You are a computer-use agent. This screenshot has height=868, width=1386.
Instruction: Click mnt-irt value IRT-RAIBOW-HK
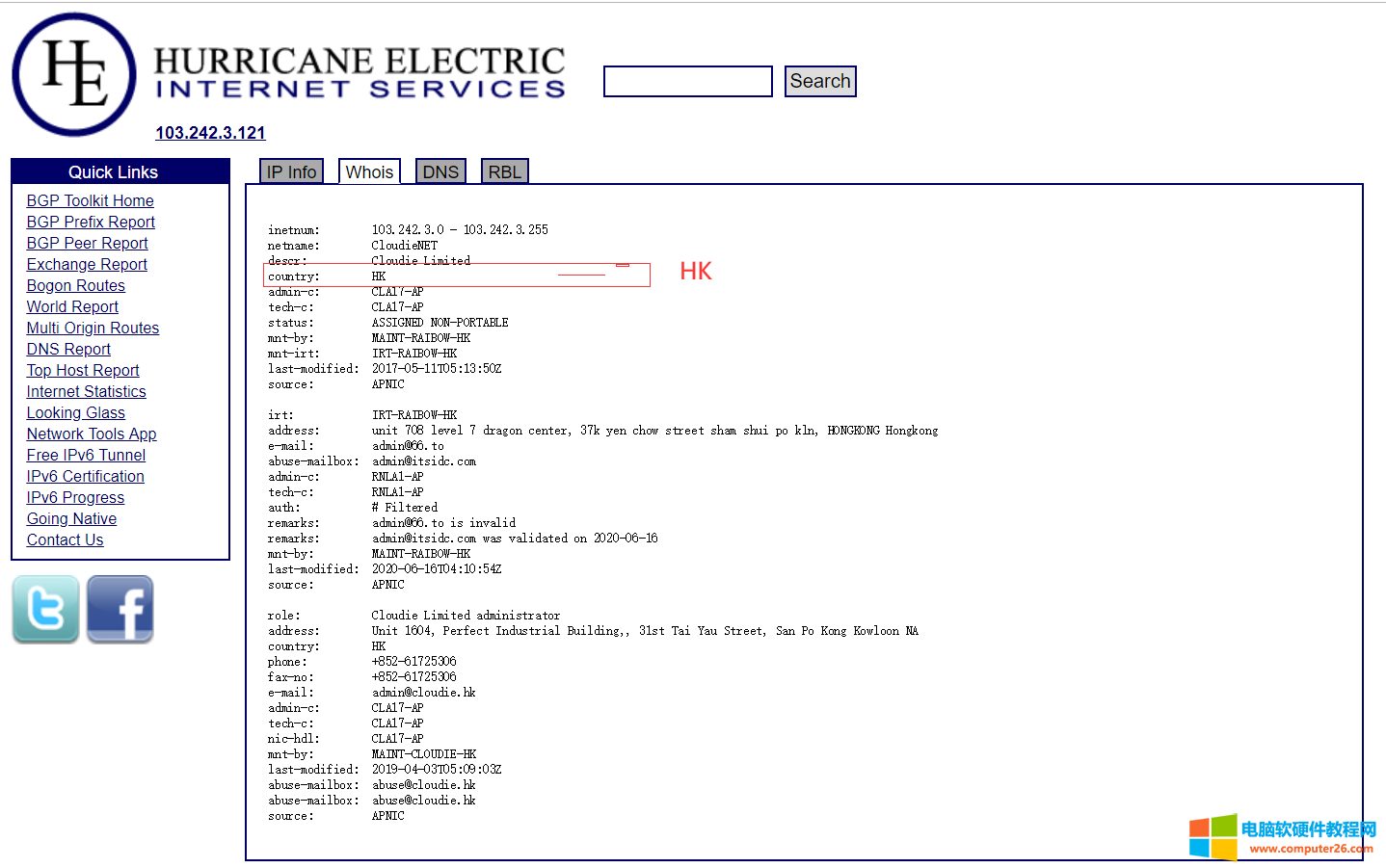tap(414, 354)
